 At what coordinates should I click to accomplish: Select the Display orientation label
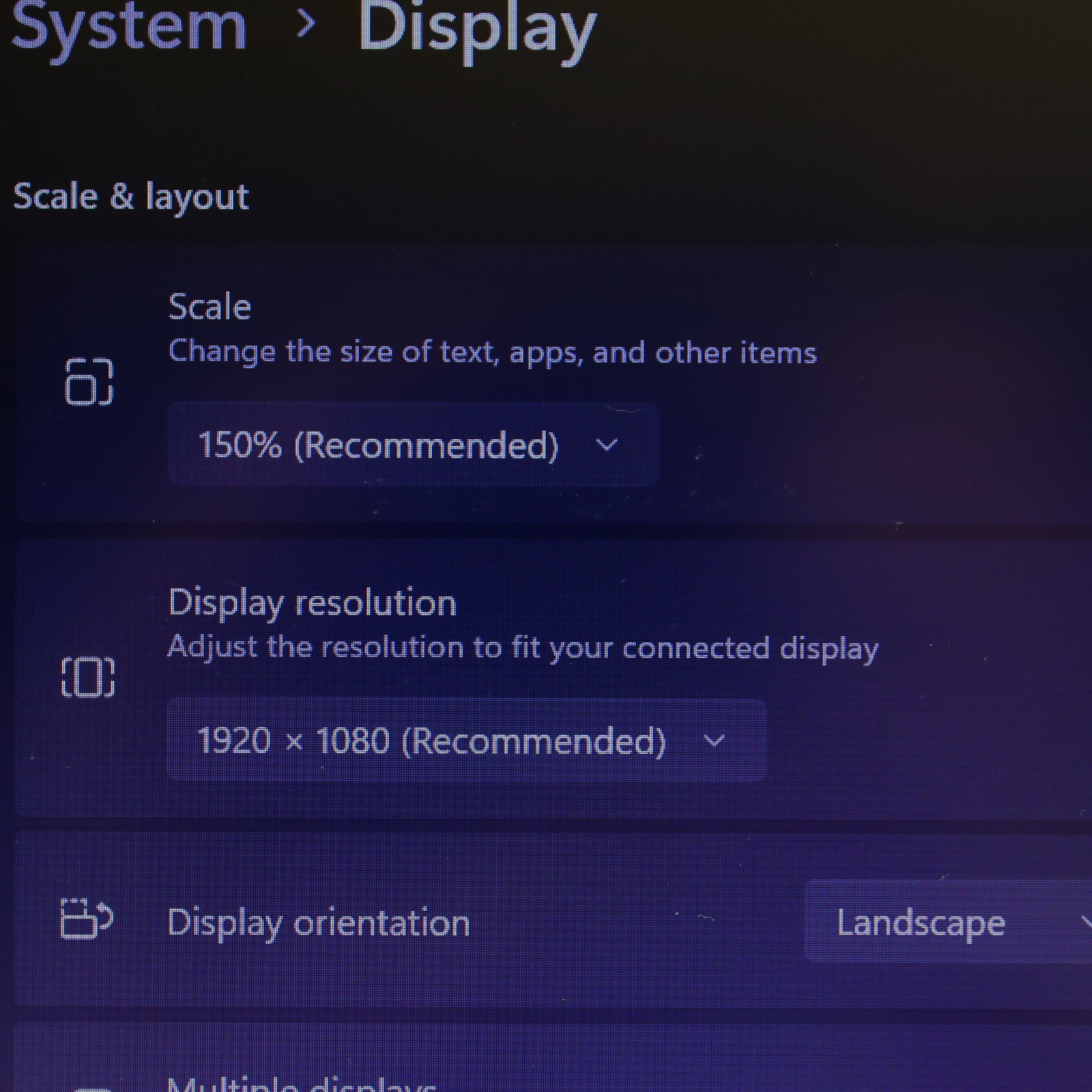(319, 924)
